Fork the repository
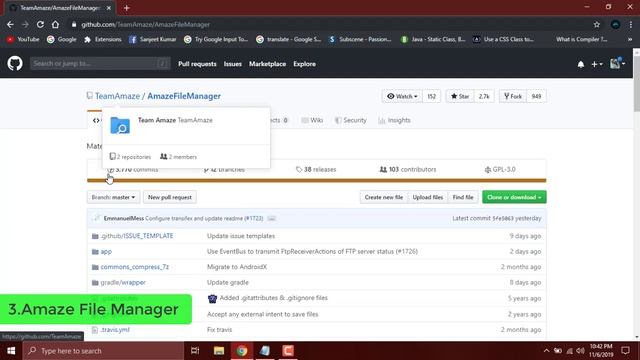Image resolution: width=640 pixels, height=360 pixels. [x=513, y=96]
